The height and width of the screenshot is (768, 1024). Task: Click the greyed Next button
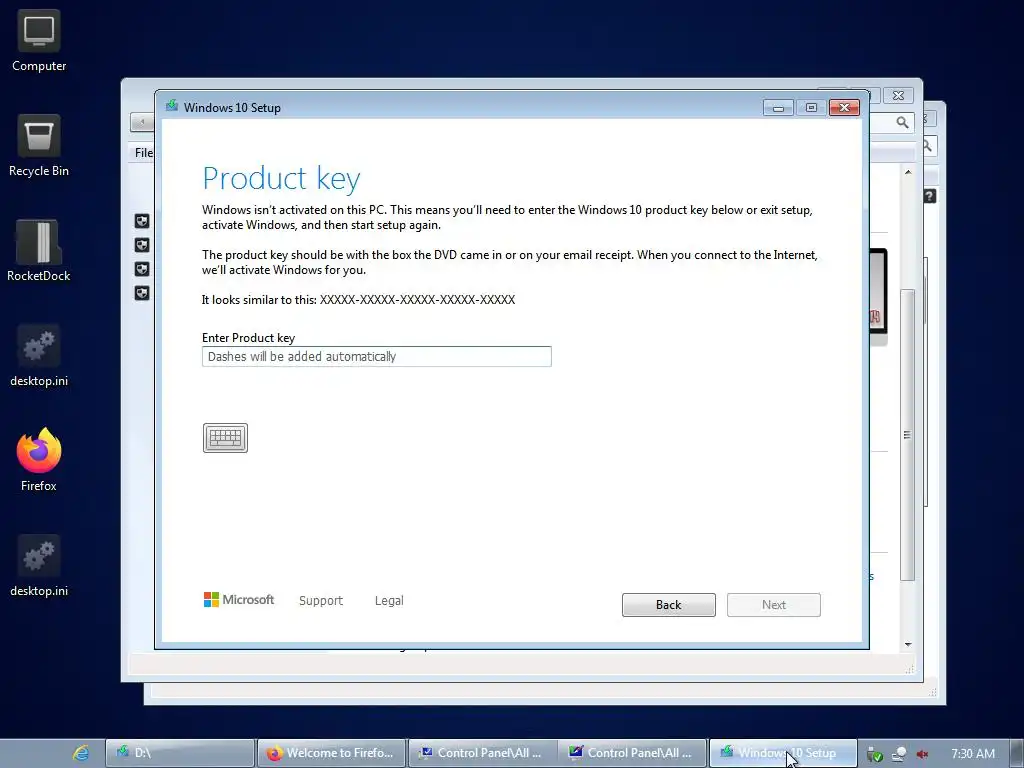click(x=774, y=605)
